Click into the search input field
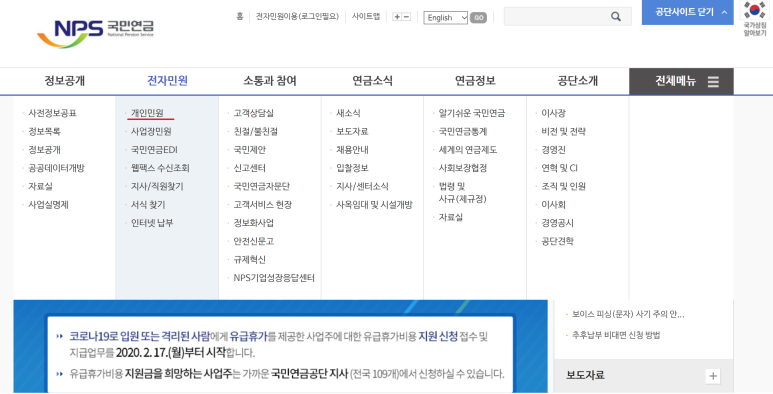The image size is (773, 394). (x=558, y=17)
